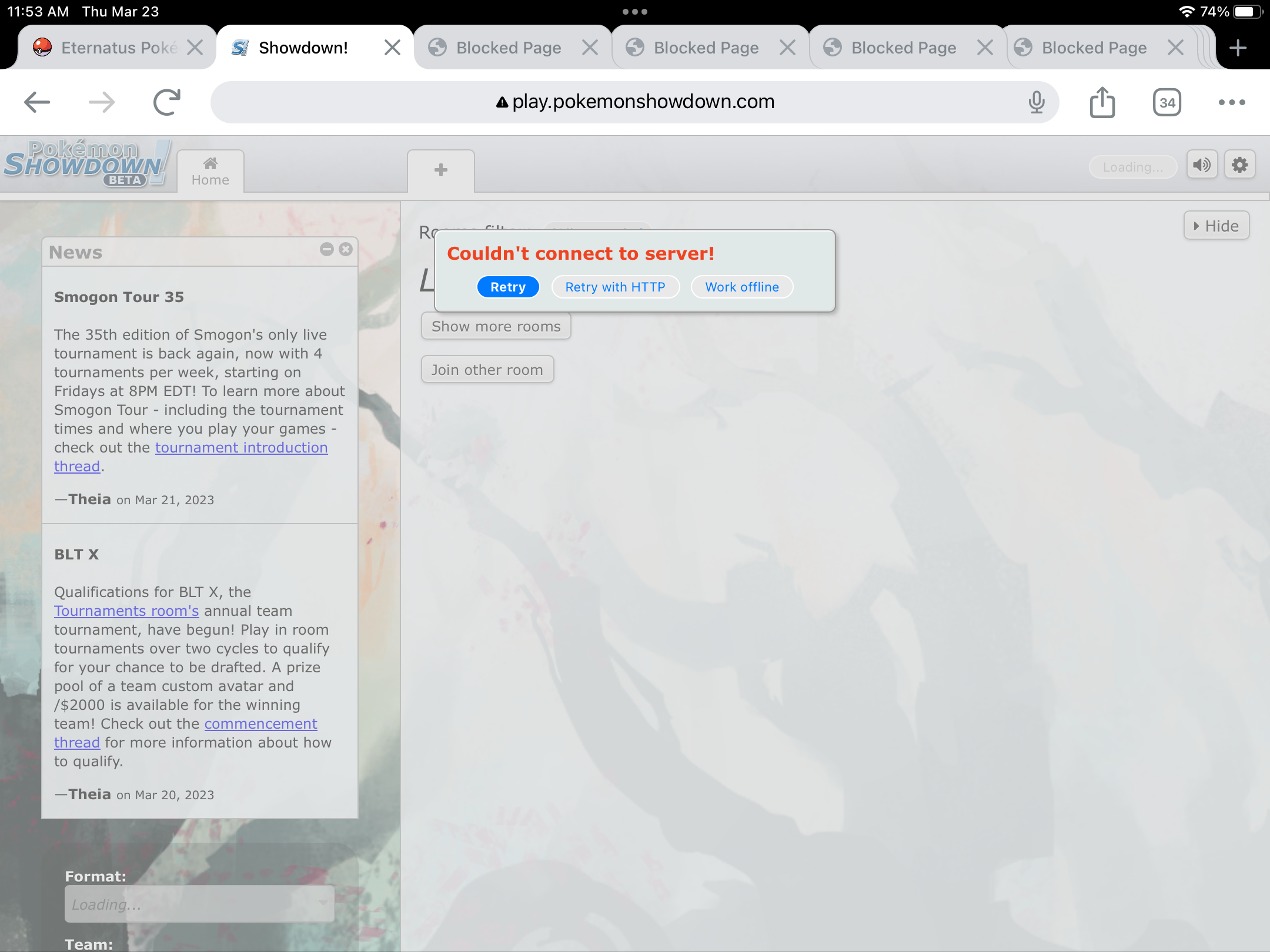
Task: Choose Work offline
Action: pyautogui.click(x=742, y=287)
